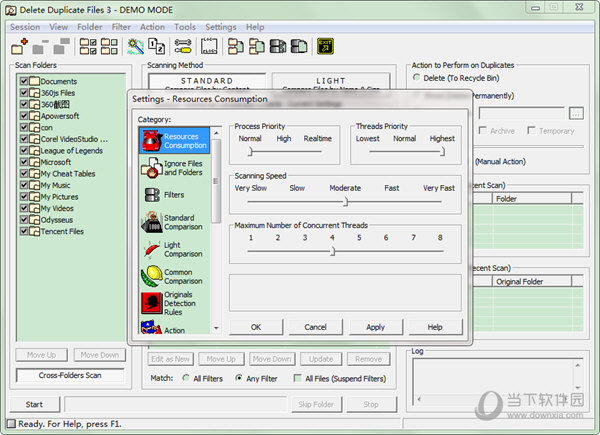Click the Cross-Folders Scan button
The height and width of the screenshot is (435, 600).
point(70,375)
